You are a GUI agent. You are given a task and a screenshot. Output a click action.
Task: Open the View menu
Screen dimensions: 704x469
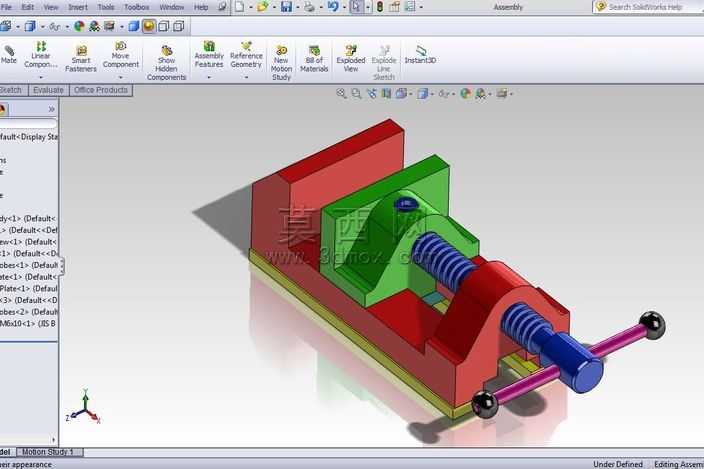click(51, 7)
